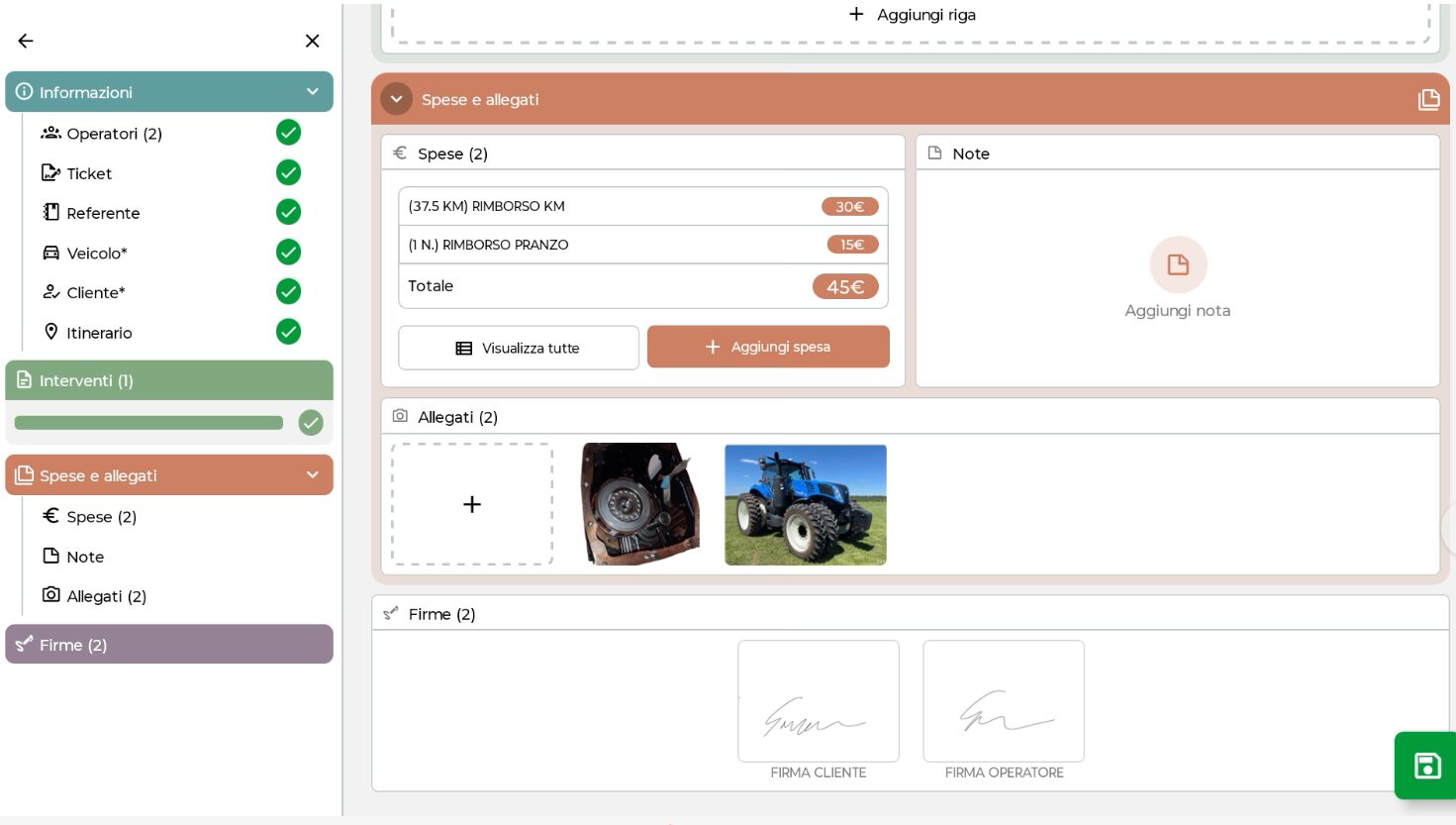Toggle the Itinerario green check mark
1456x825 pixels.
click(288, 331)
